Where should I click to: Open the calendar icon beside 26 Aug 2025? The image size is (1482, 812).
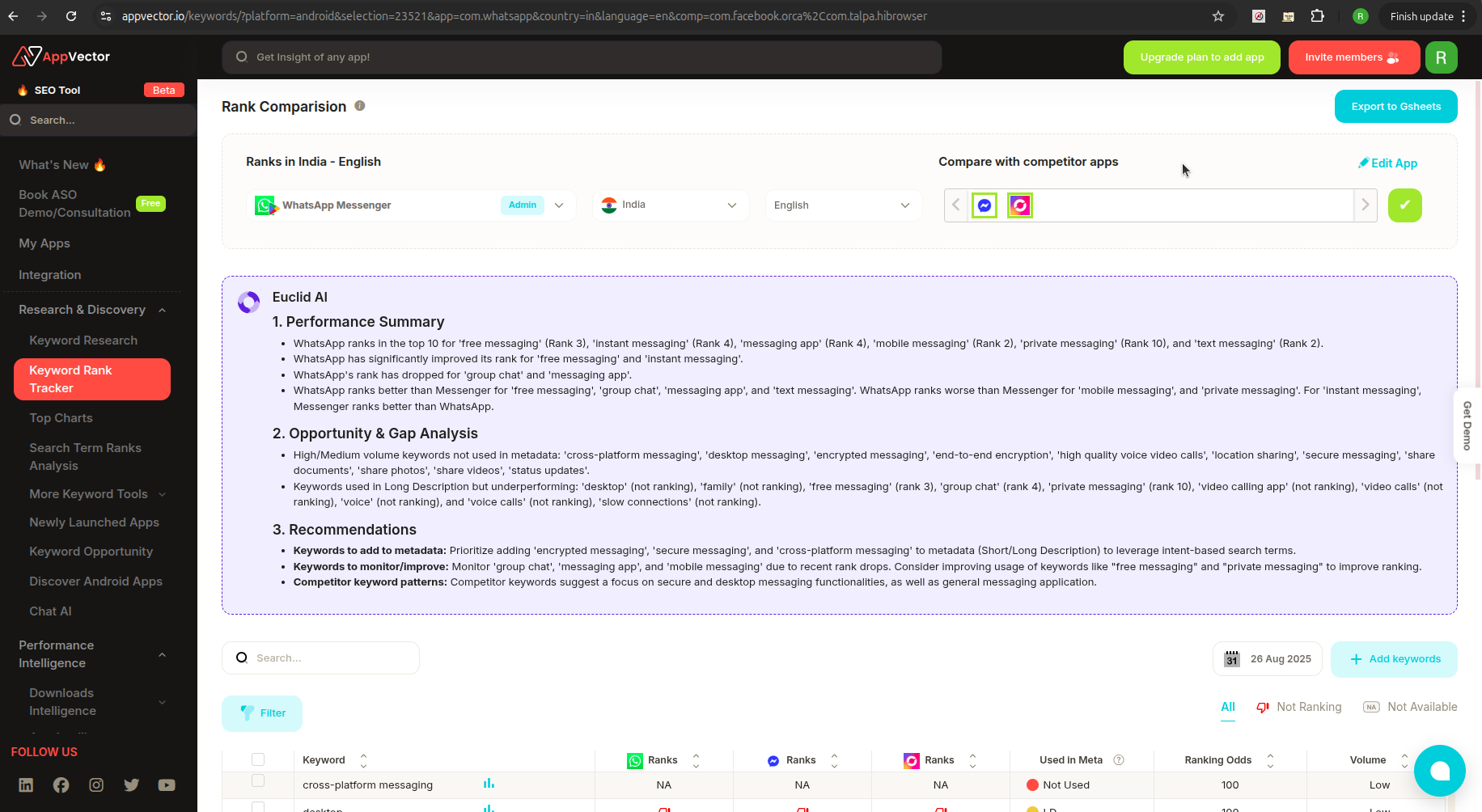1230,658
